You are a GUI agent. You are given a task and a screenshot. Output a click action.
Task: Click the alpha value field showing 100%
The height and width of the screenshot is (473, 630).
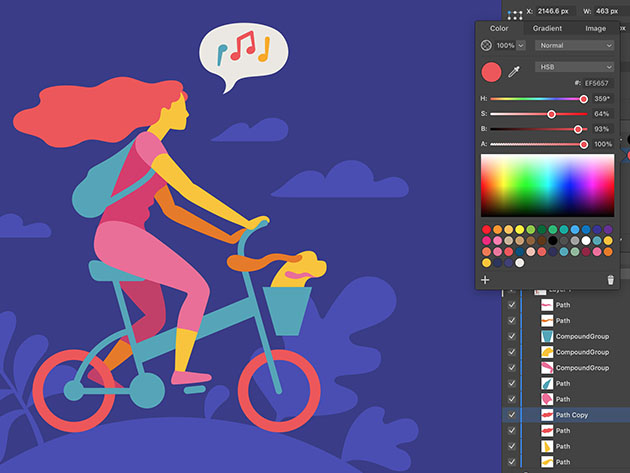click(x=602, y=144)
